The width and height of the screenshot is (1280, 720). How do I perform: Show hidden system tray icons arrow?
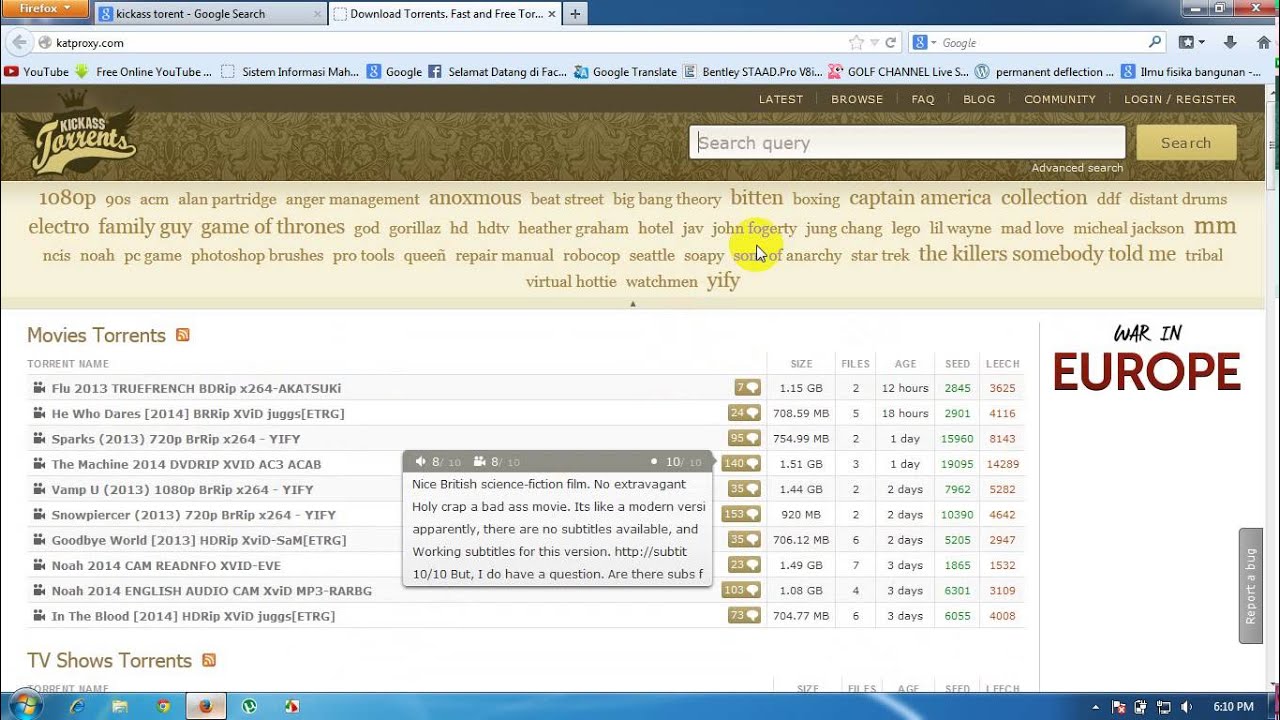tap(1095, 706)
